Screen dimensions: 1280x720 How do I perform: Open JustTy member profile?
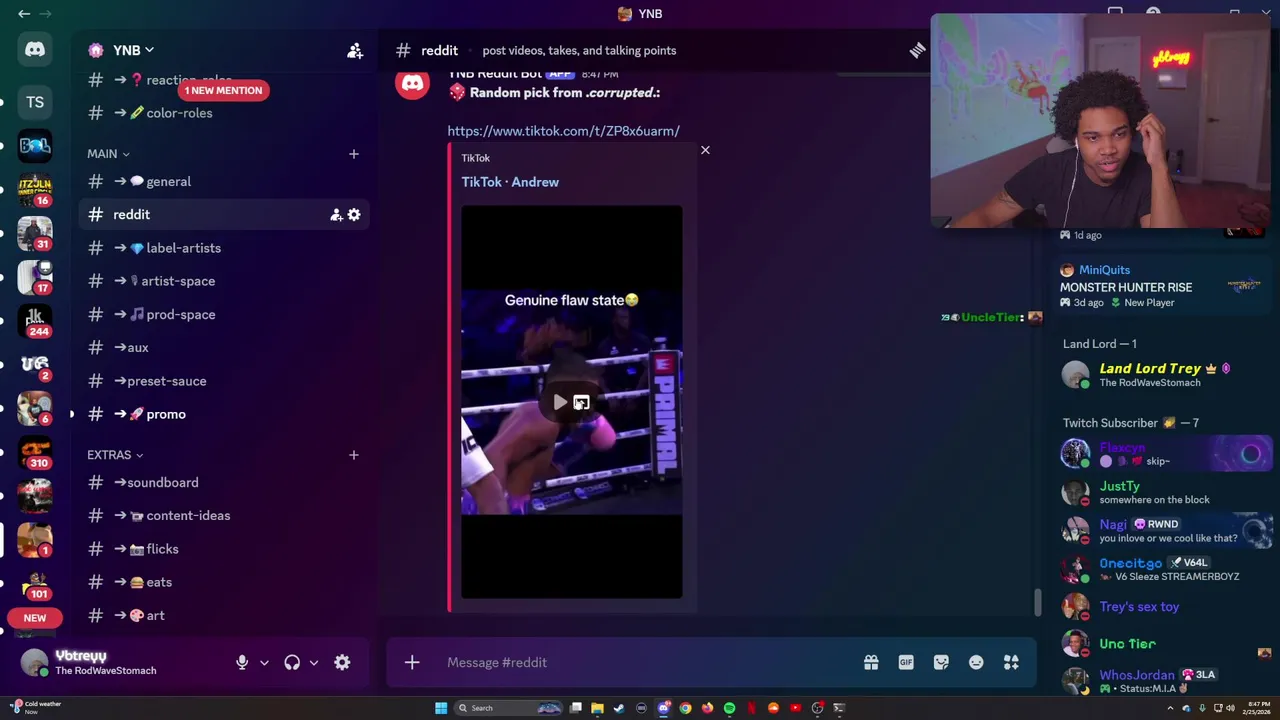coord(1165,492)
